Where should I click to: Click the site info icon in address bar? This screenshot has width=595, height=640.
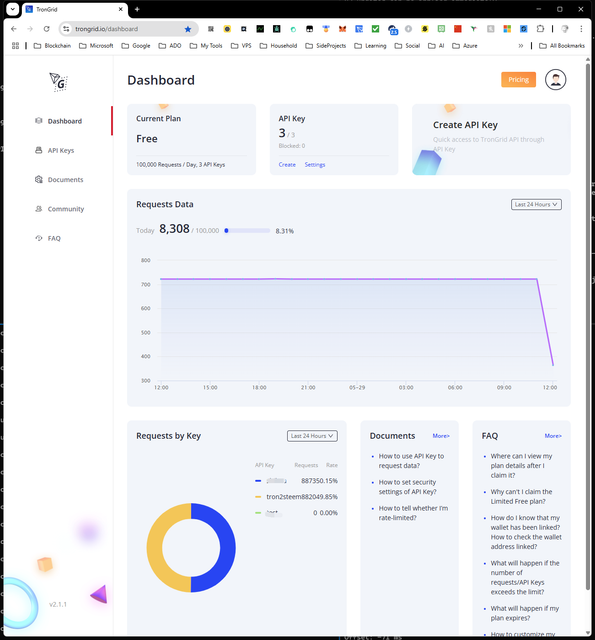point(66,29)
